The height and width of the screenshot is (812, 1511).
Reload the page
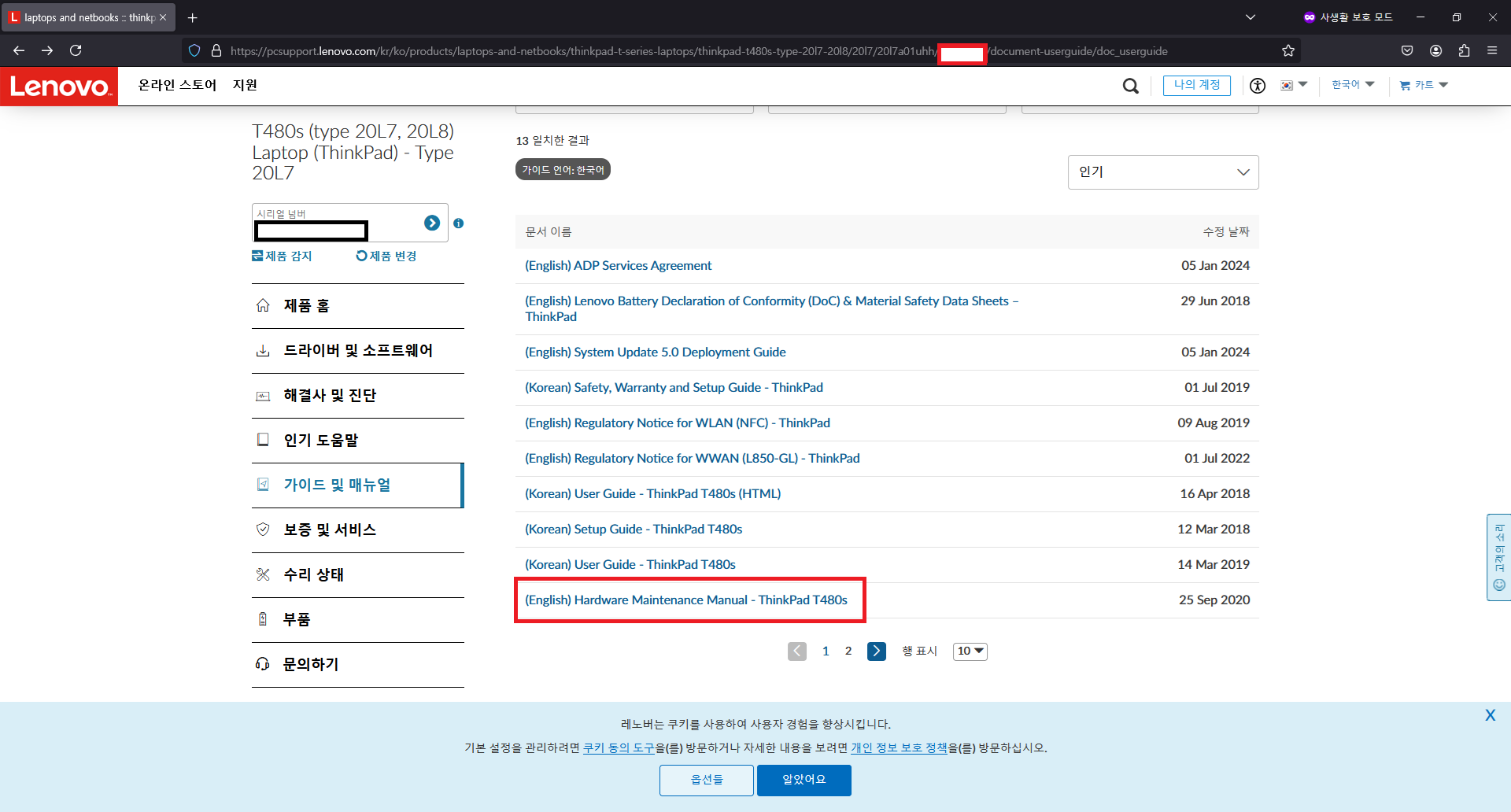[x=76, y=50]
